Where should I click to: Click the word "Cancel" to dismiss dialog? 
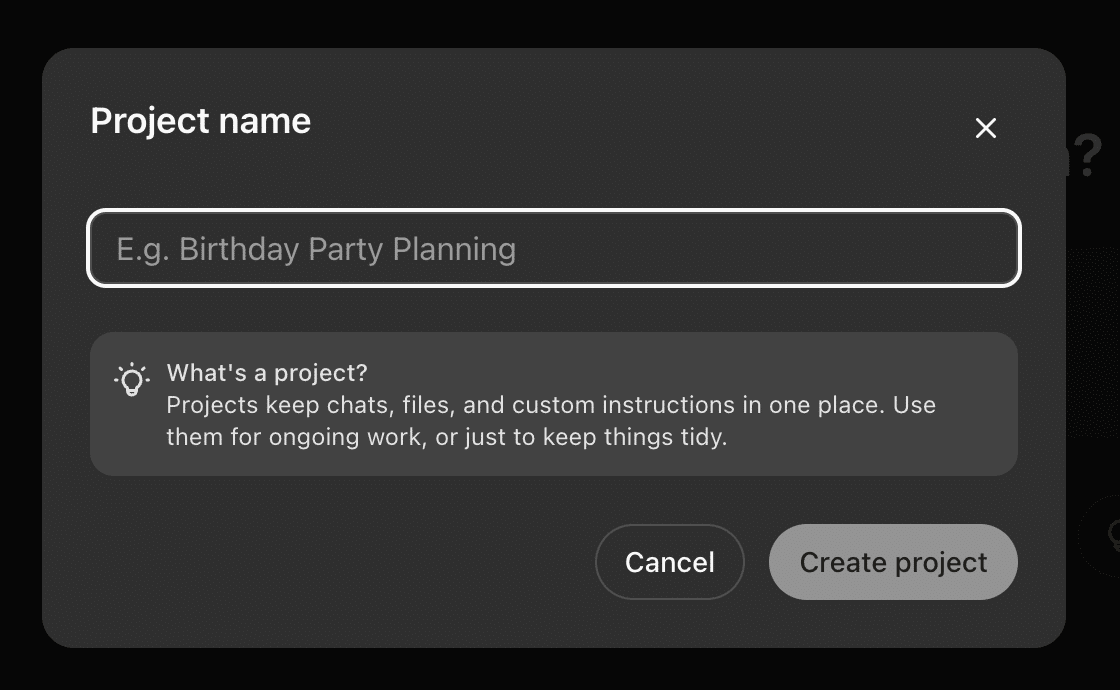[669, 562]
